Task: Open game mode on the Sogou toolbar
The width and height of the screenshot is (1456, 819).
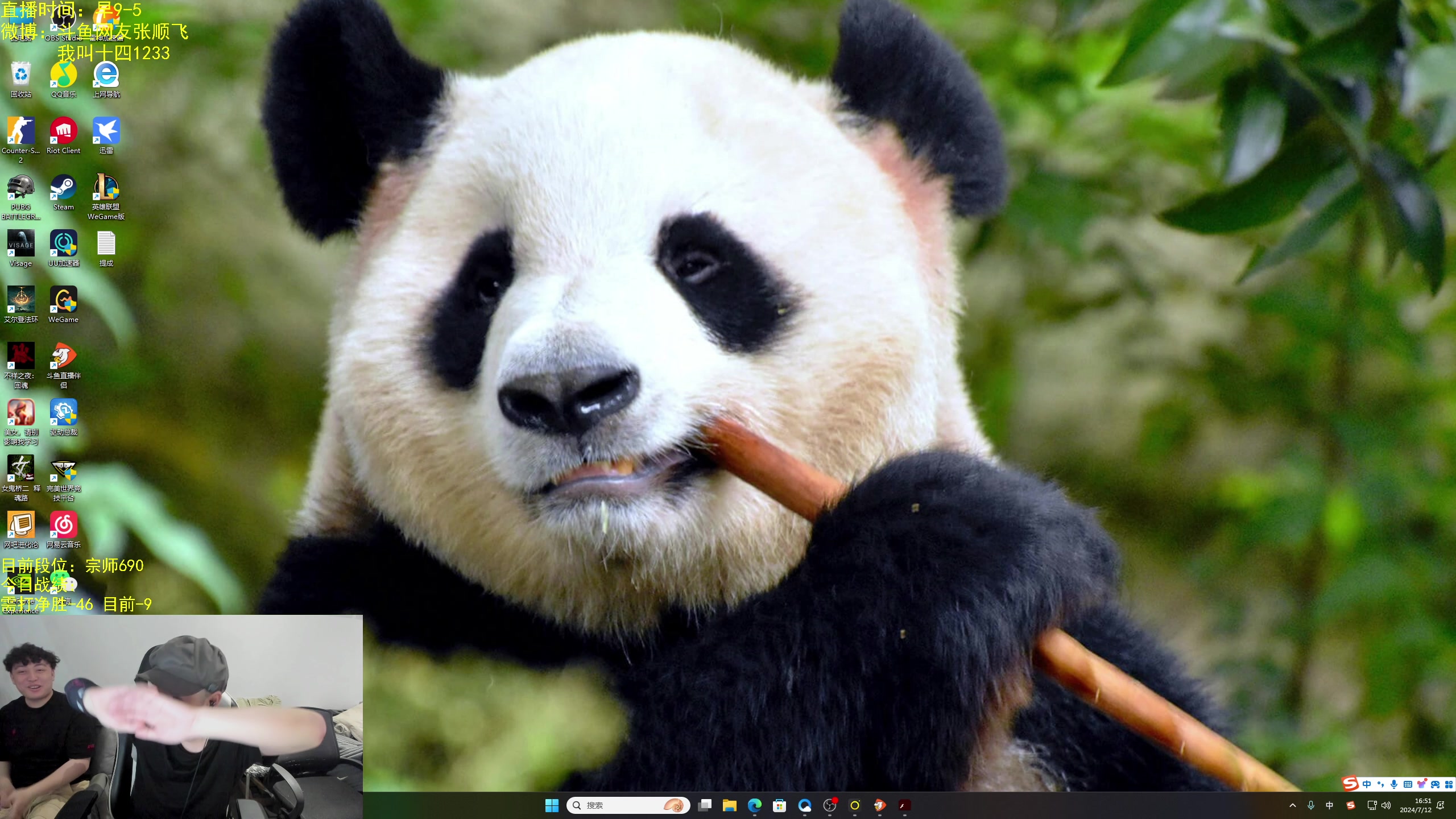Action: [x=1435, y=784]
